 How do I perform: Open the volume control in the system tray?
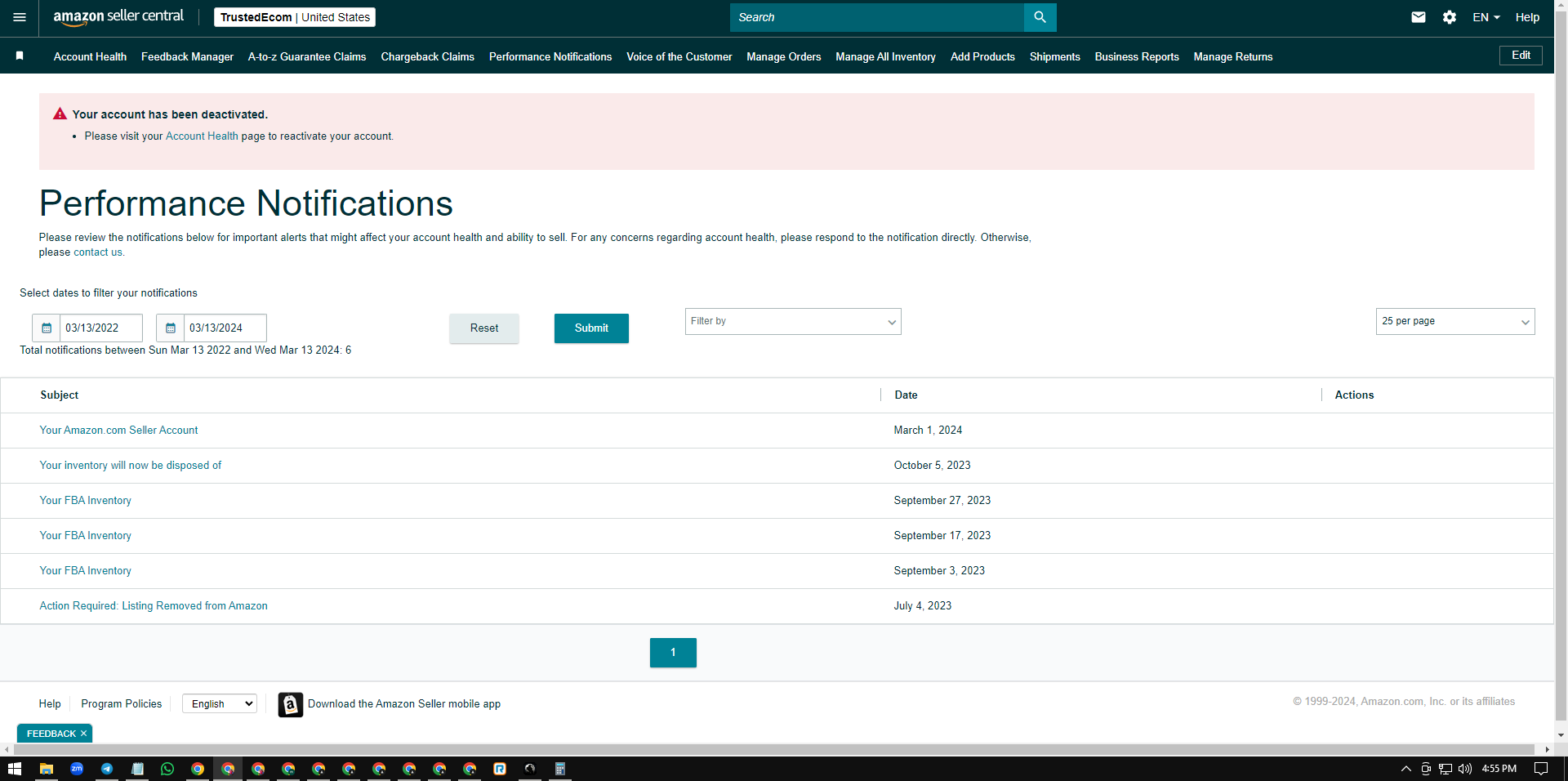click(x=1465, y=769)
